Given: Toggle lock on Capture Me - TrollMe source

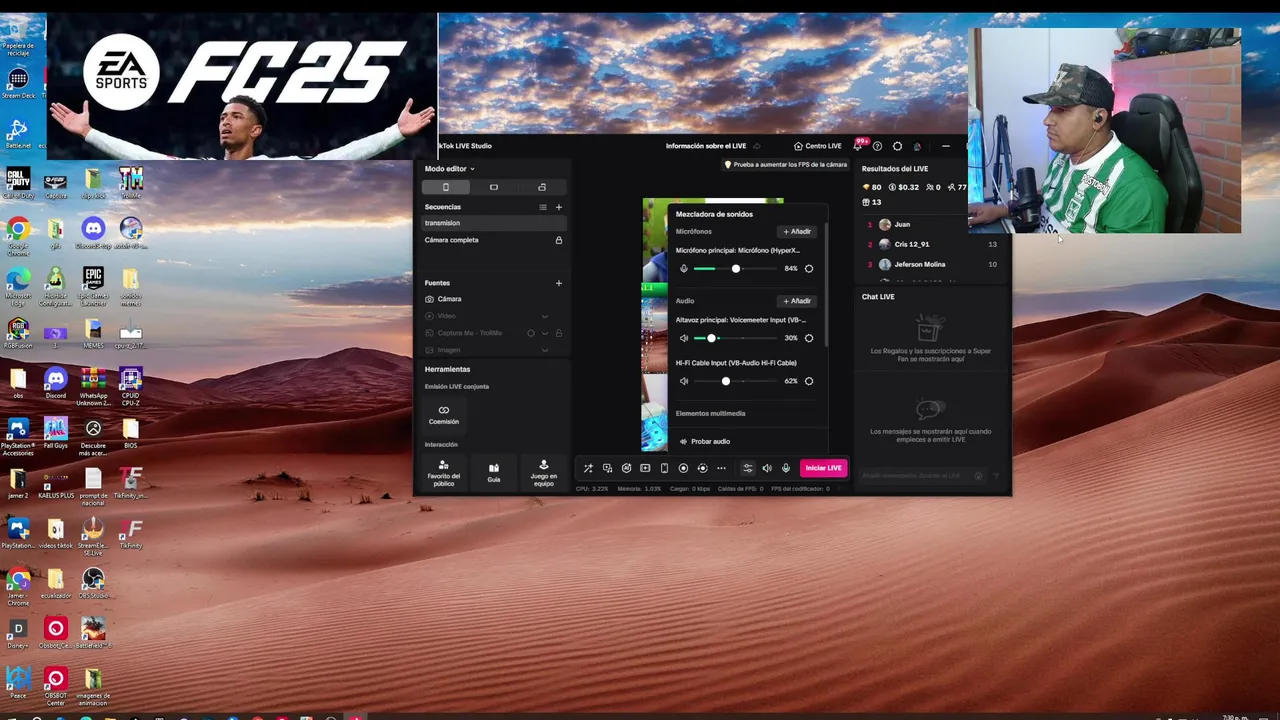Looking at the screenshot, I should [x=559, y=333].
